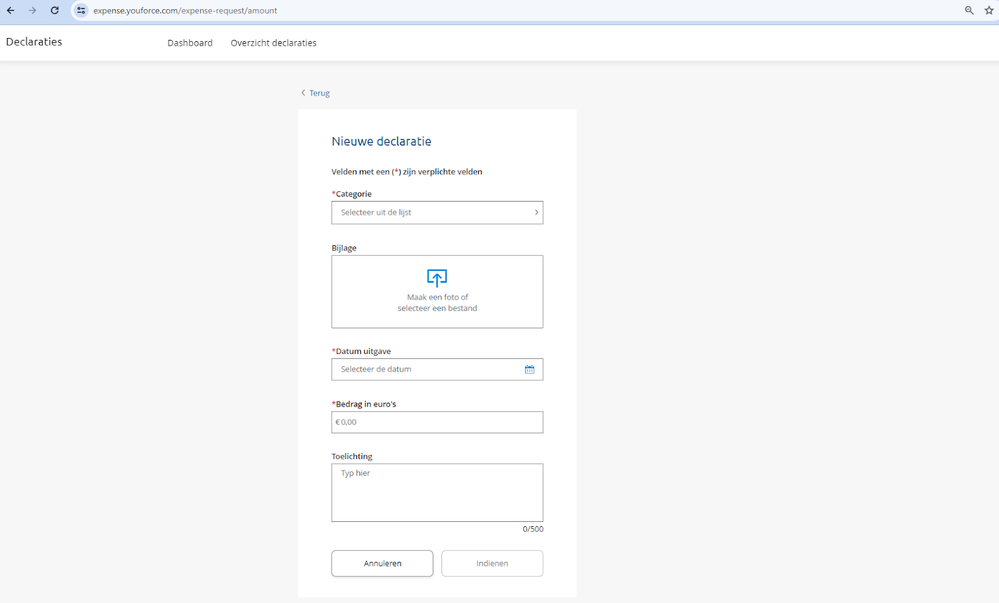Click the upload icon in Bijlage box
Image resolution: width=999 pixels, height=603 pixels.
coord(437,277)
